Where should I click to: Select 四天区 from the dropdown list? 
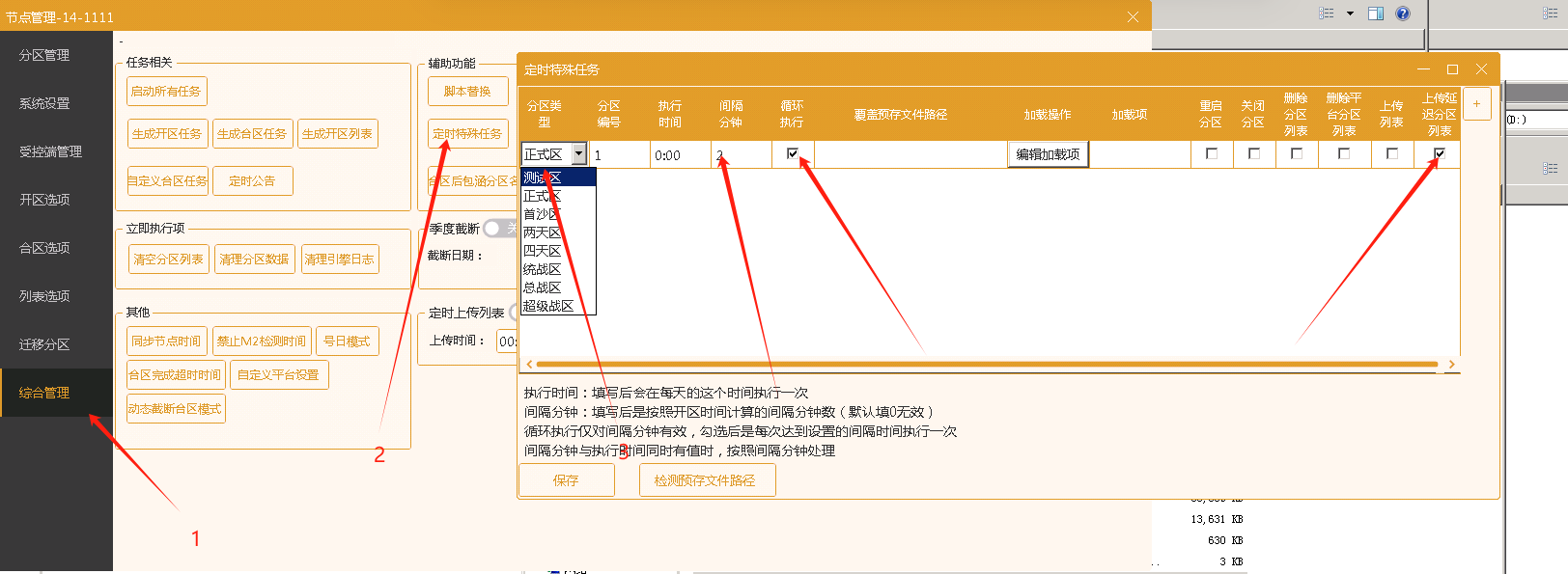[558, 251]
